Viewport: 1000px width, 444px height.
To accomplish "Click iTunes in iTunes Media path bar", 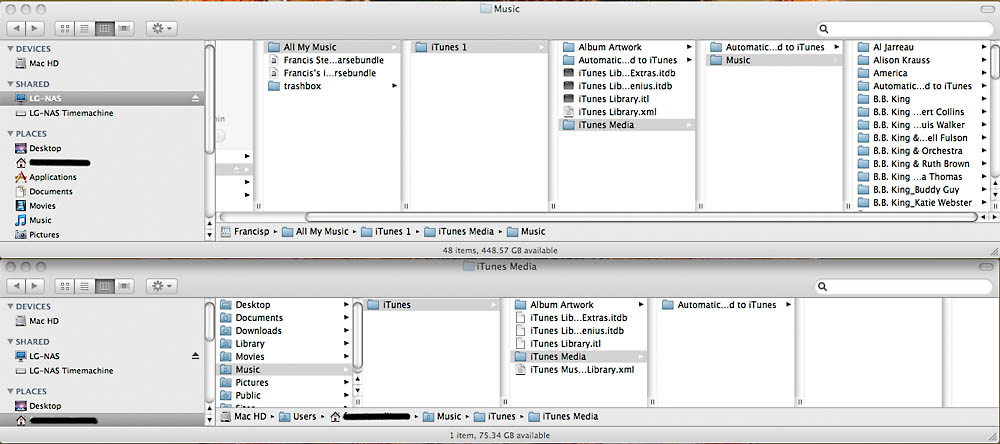I will point(494,417).
